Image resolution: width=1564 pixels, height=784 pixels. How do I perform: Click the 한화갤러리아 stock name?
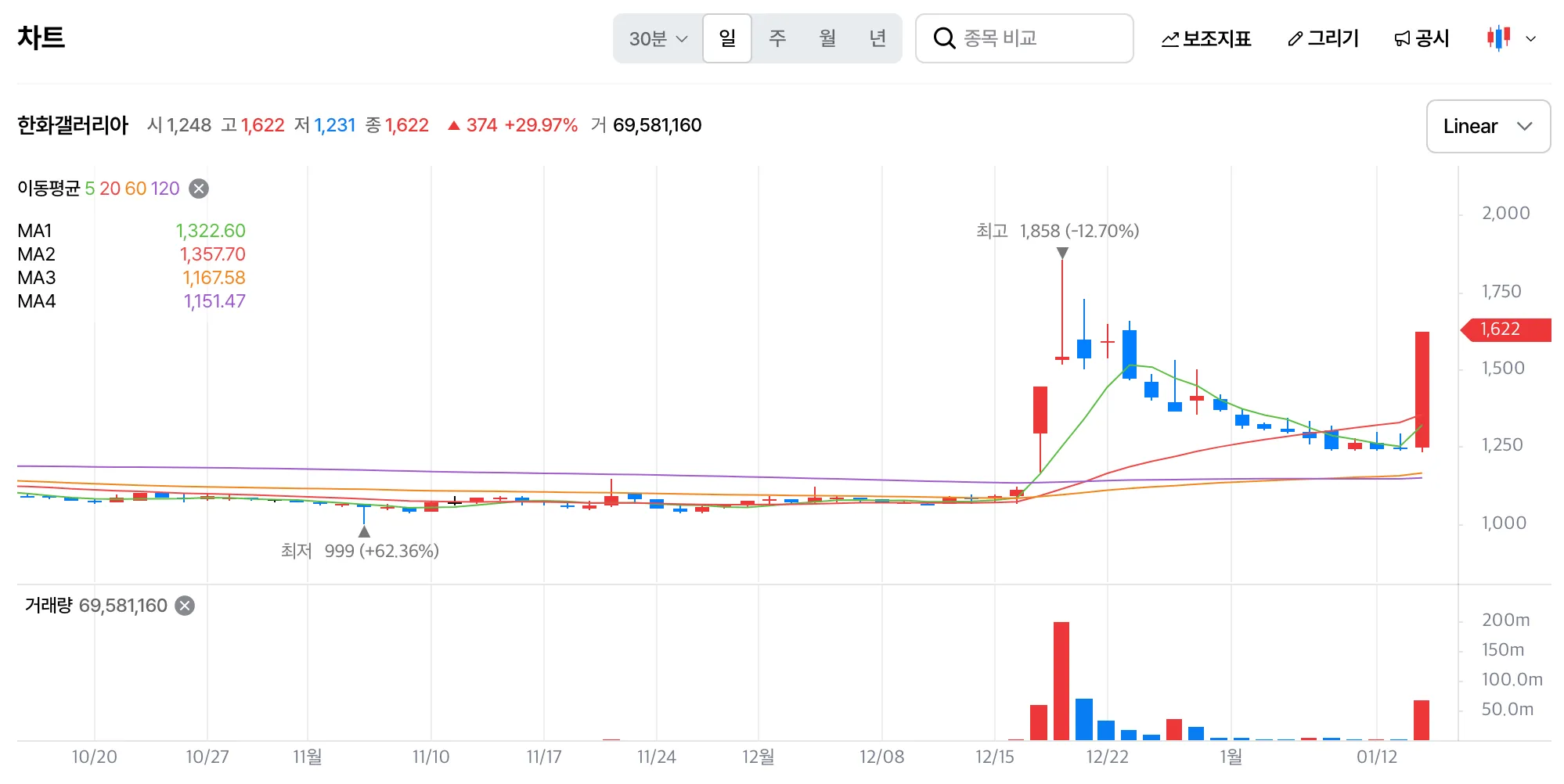click(x=73, y=124)
